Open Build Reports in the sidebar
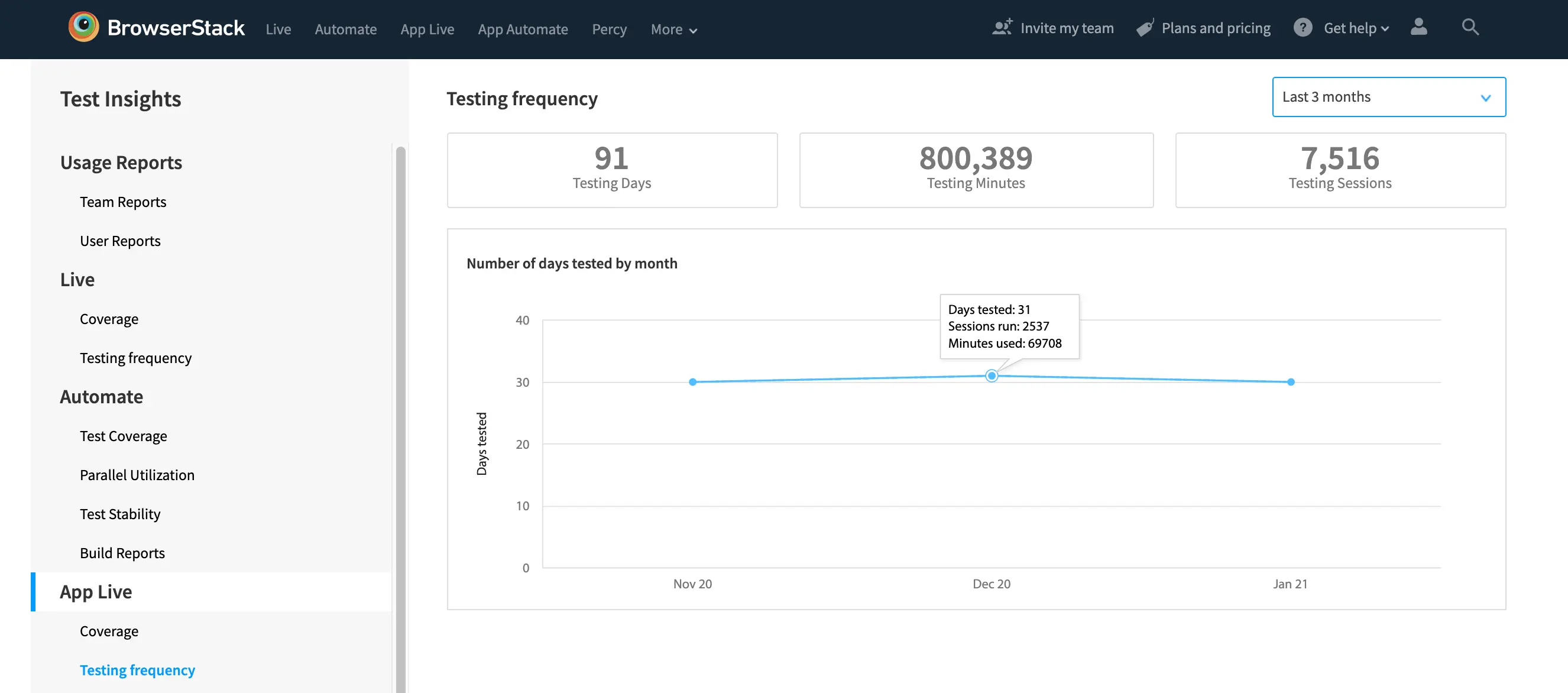1568x693 pixels. pos(122,553)
